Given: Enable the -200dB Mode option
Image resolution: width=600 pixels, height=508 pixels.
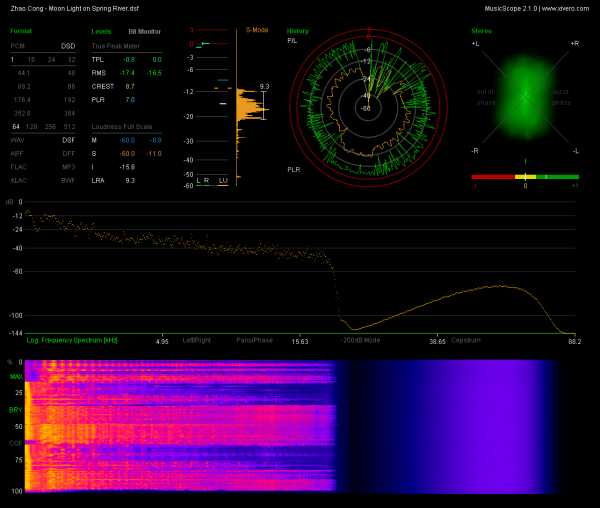Looking at the screenshot, I should [x=360, y=340].
